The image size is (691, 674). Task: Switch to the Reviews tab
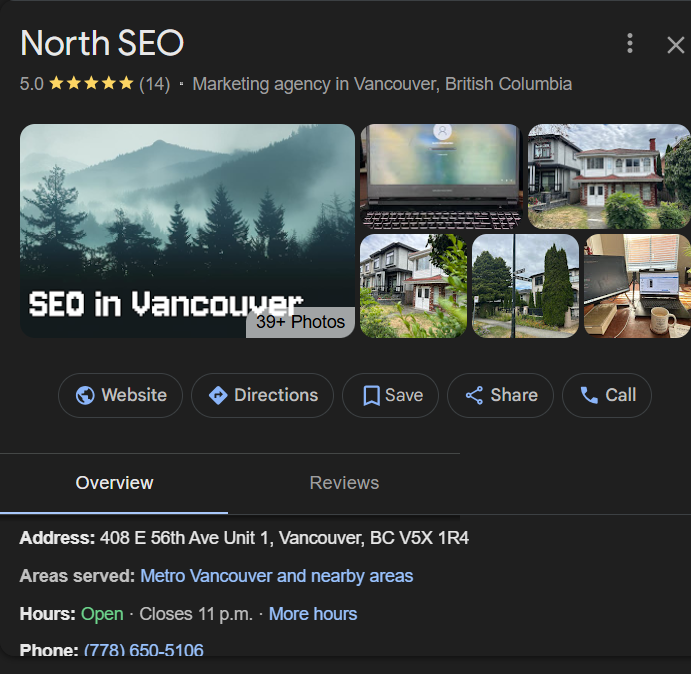coord(344,483)
